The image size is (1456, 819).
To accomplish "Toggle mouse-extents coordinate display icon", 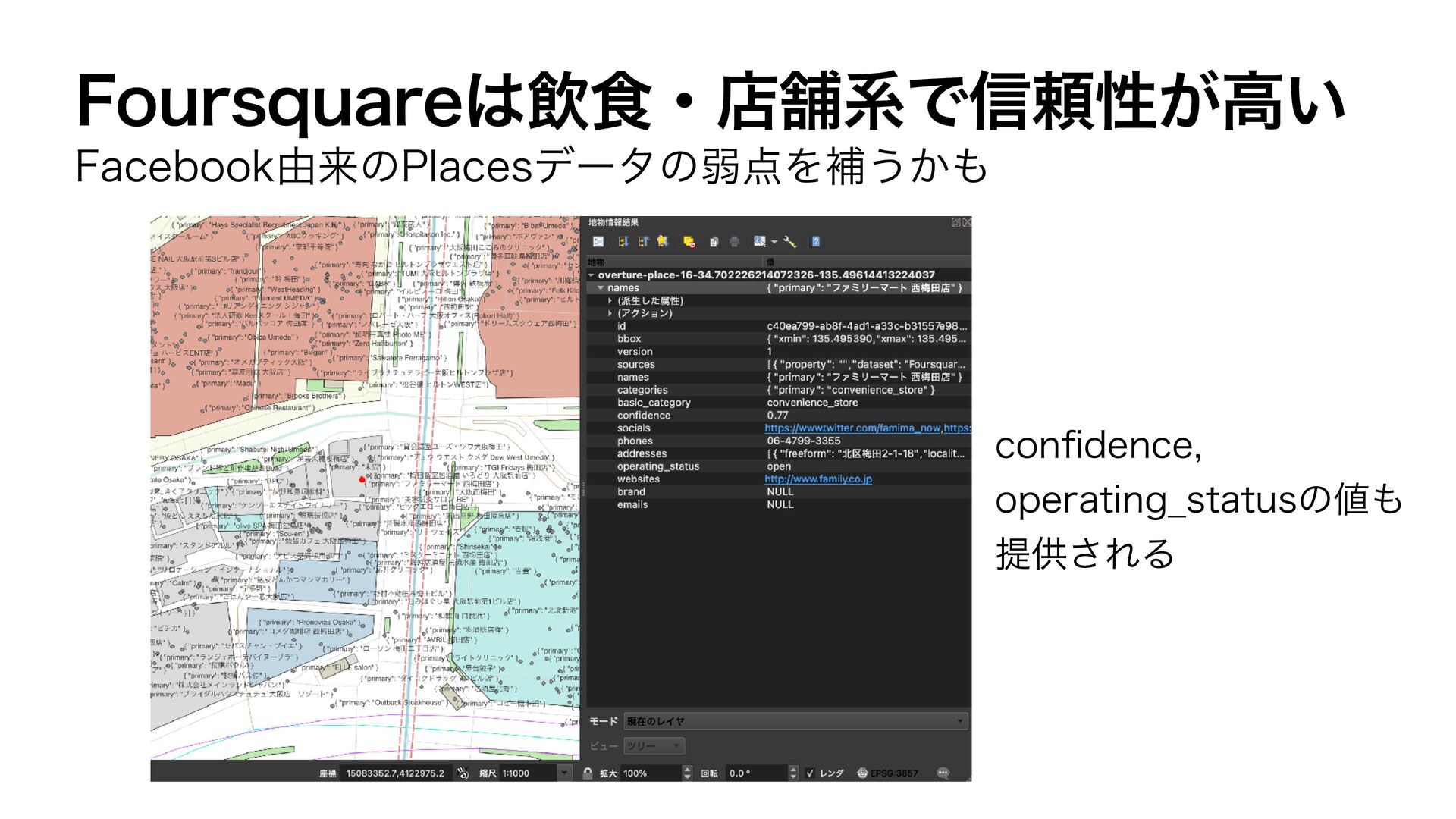I will pos(463,773).
